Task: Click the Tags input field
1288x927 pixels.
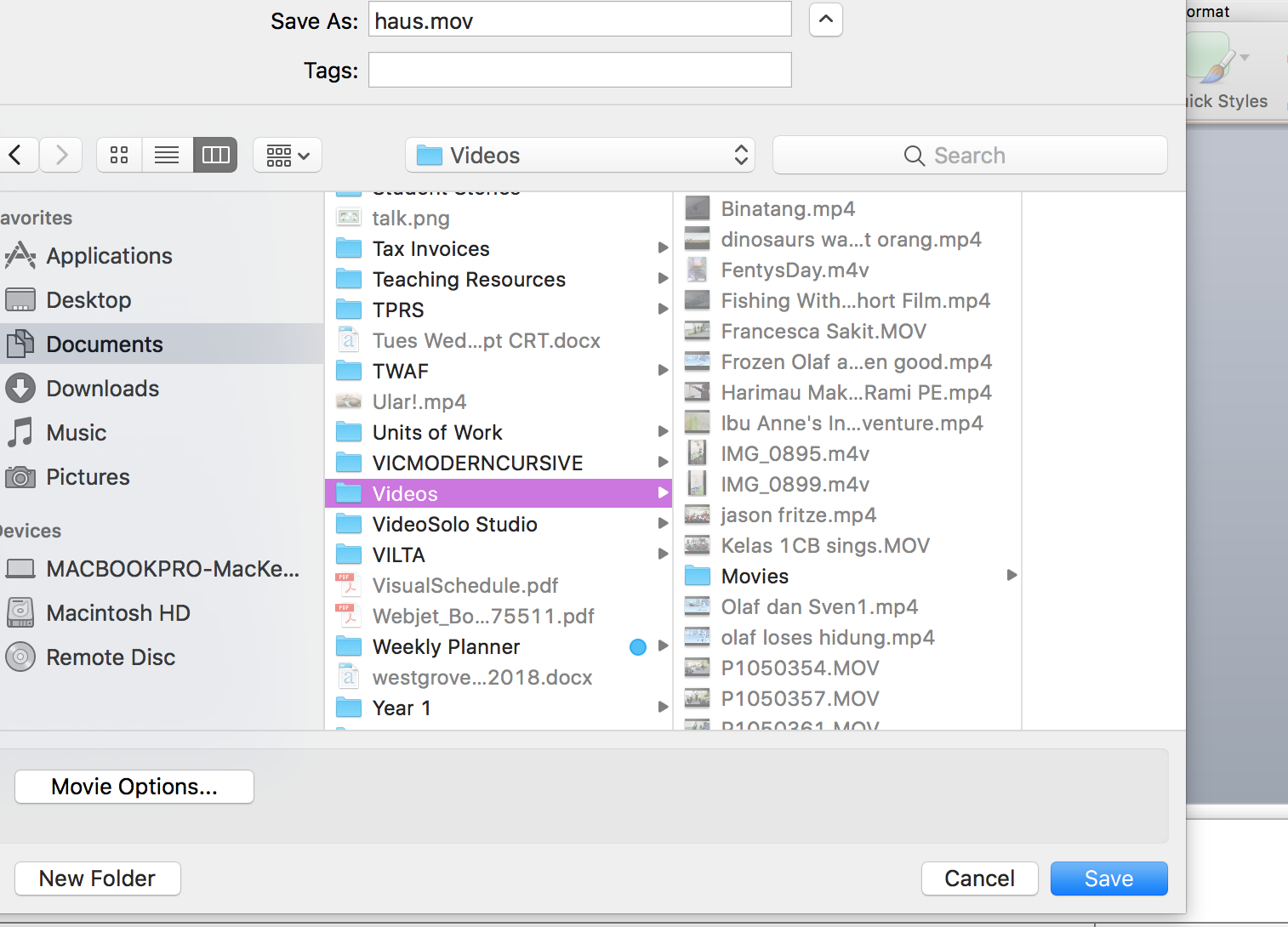Action: tap(579, 70)
